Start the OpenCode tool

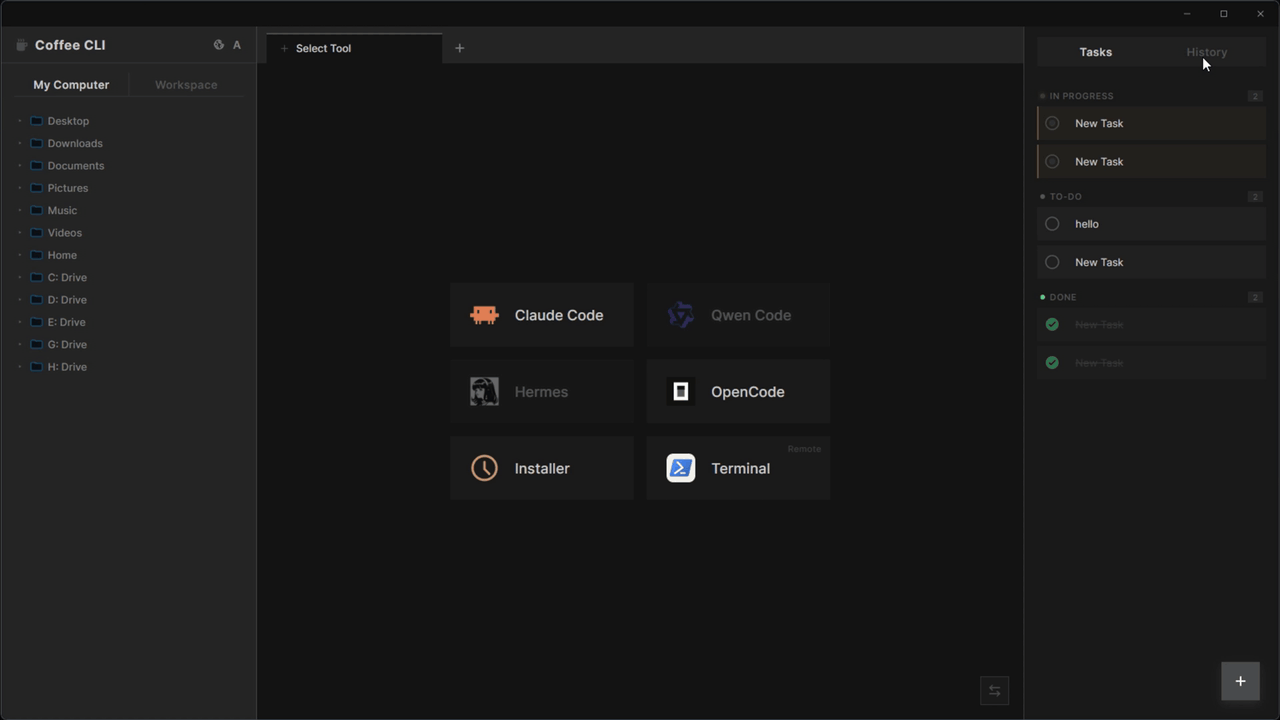[x=738, y=392]
